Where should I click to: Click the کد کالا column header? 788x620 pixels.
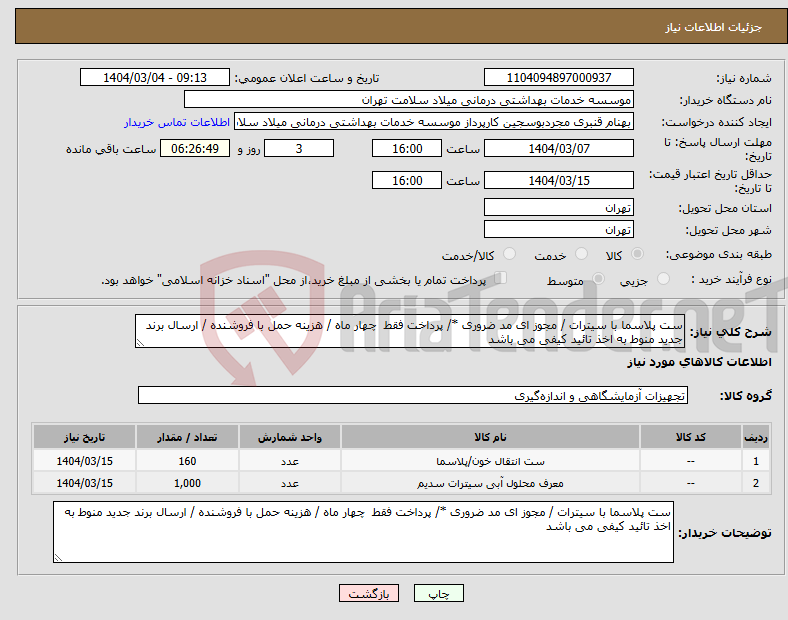(x=690, y=437)
